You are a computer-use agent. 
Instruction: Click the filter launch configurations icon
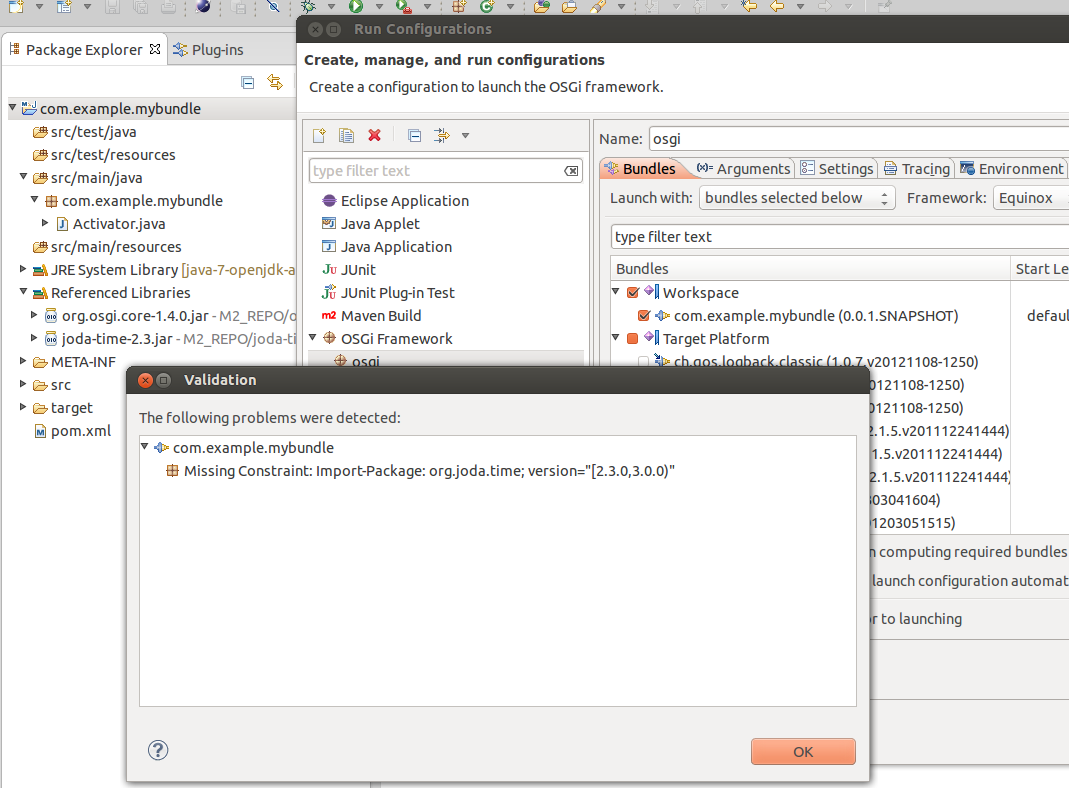443,136
